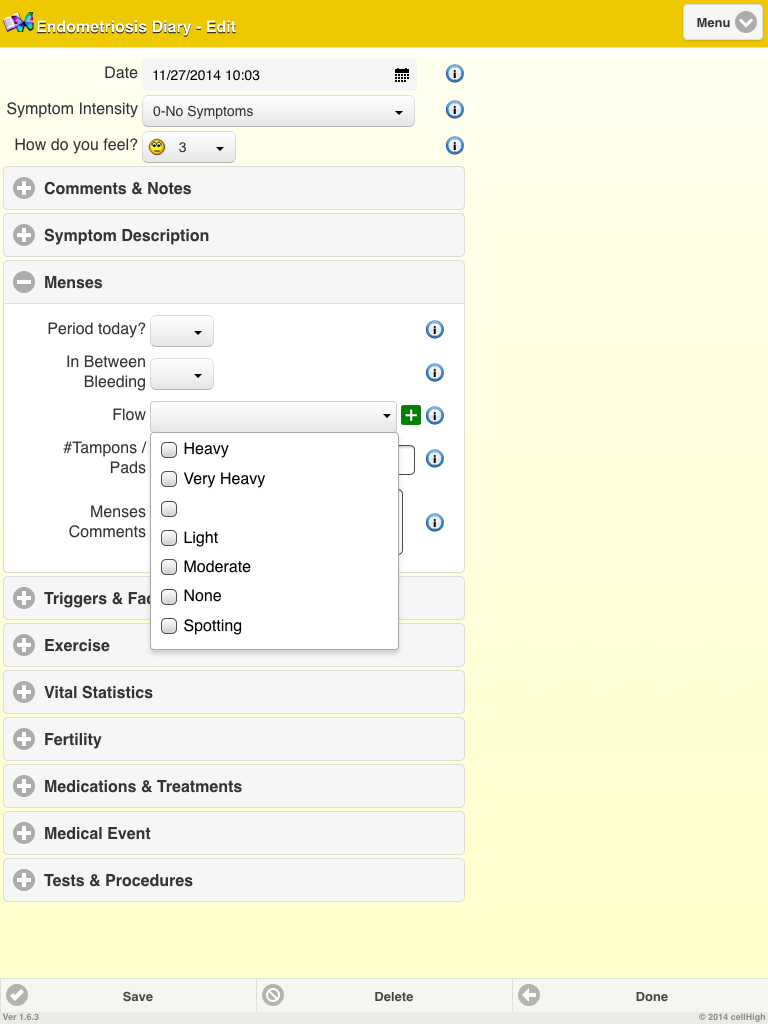
Task: Check the None flow option
Action: pos(169,596)
